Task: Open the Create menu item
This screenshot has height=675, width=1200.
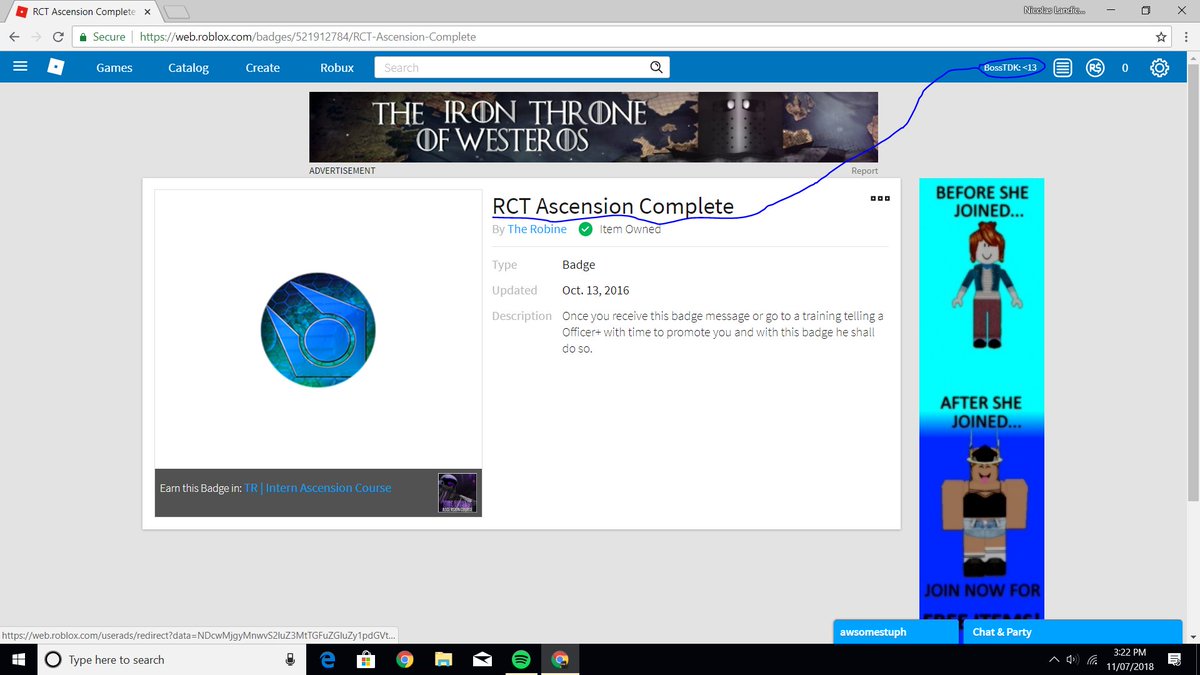Action: pyautogui.click(x=263, y=68)
